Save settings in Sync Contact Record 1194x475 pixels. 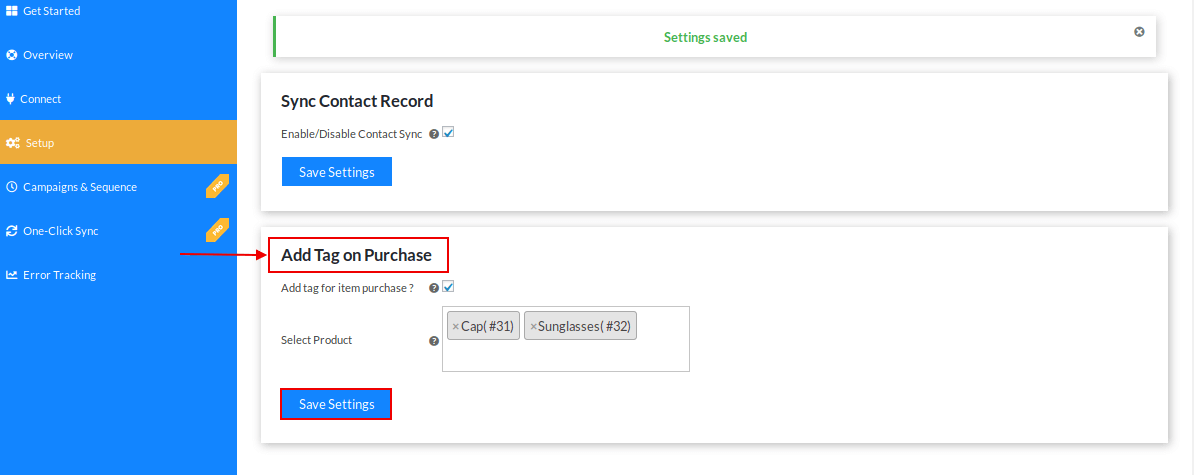coord(337,172)
